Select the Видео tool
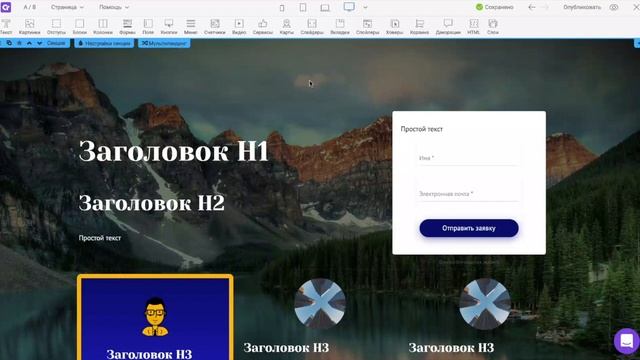Image resolution: width=640 pixels, height=360 pixels. click(239, 27)
